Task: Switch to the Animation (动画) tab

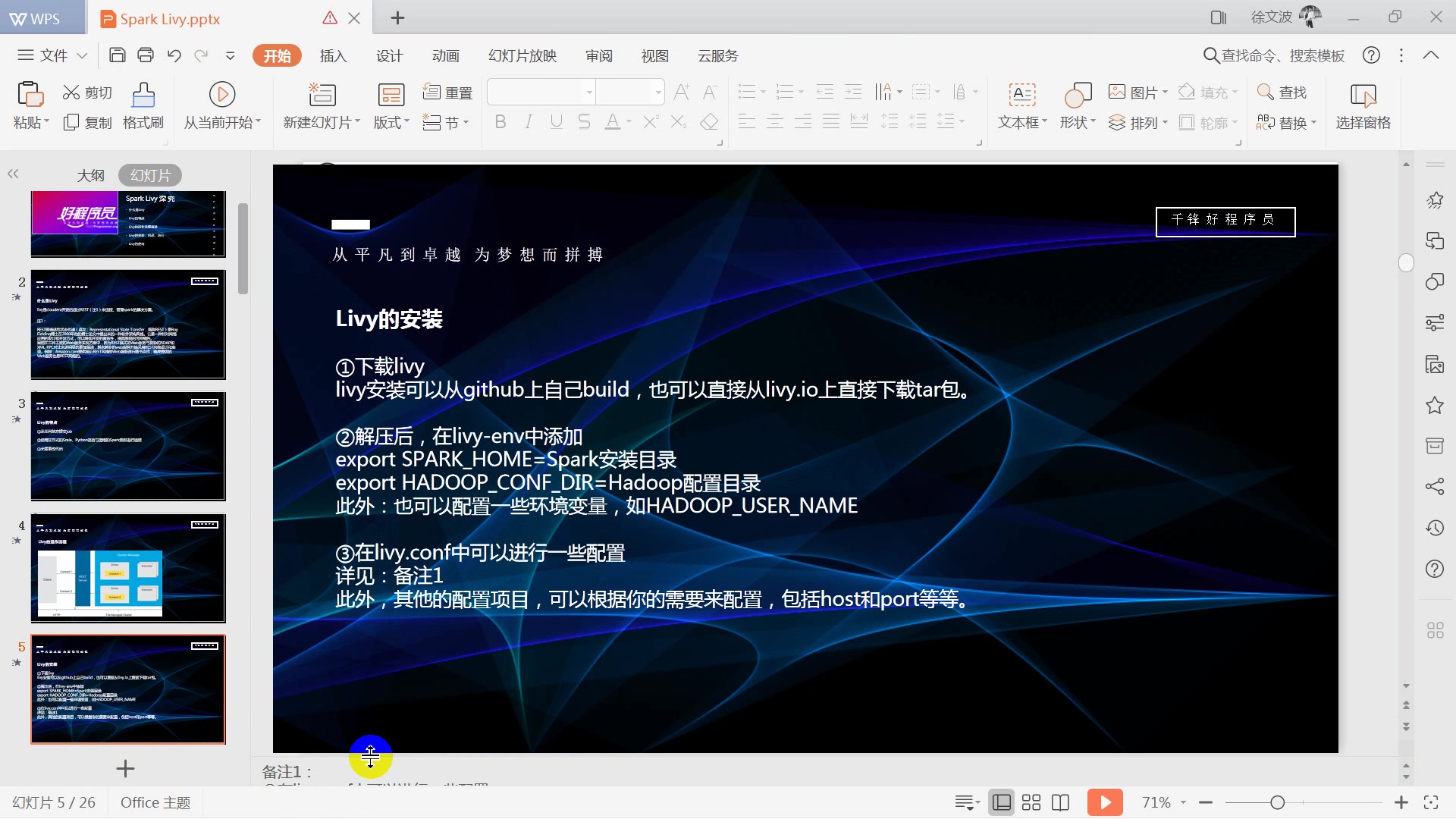Action: [x=446, y=55]
